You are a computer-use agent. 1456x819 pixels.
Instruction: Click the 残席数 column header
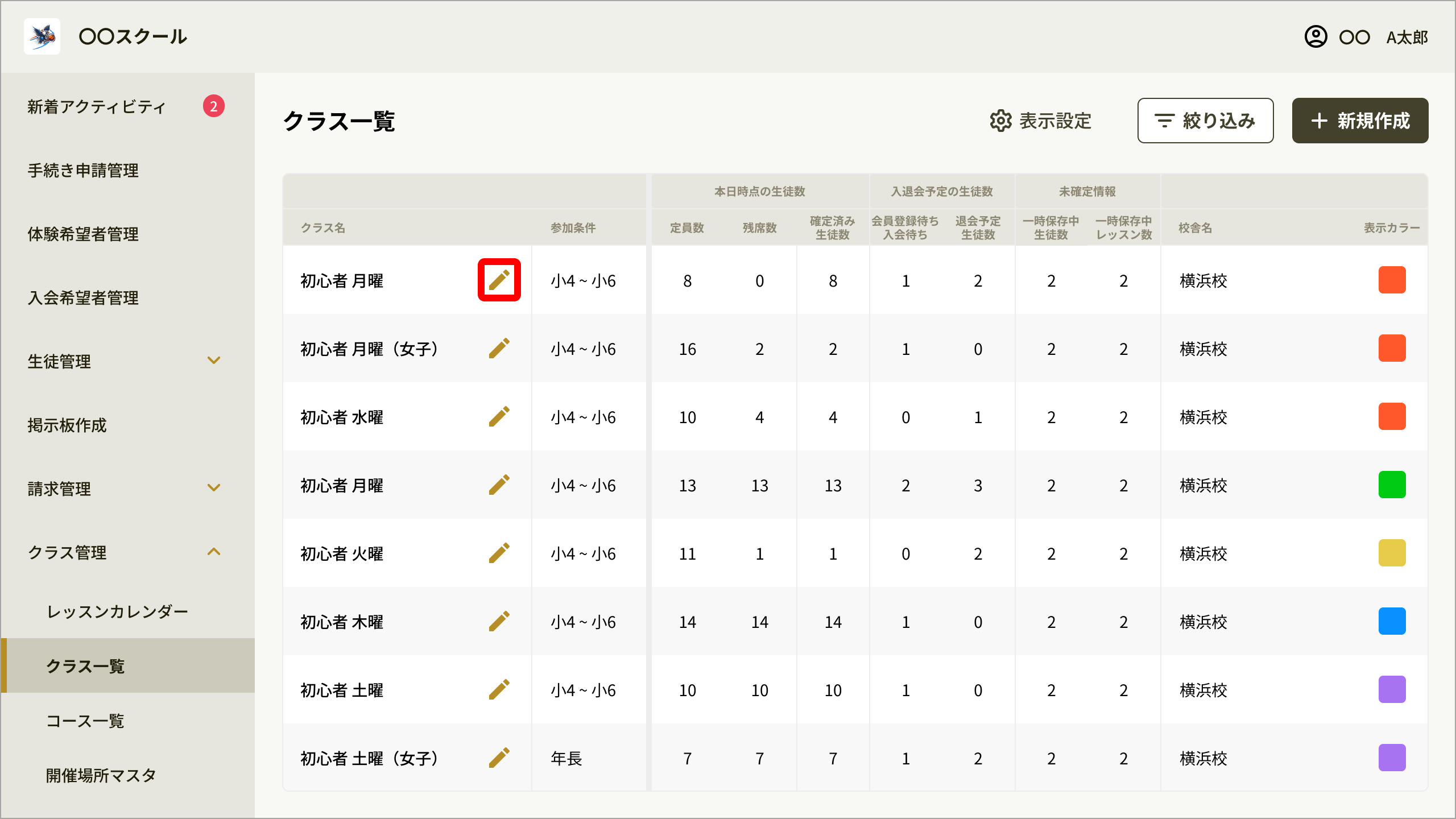click(760, 228)
